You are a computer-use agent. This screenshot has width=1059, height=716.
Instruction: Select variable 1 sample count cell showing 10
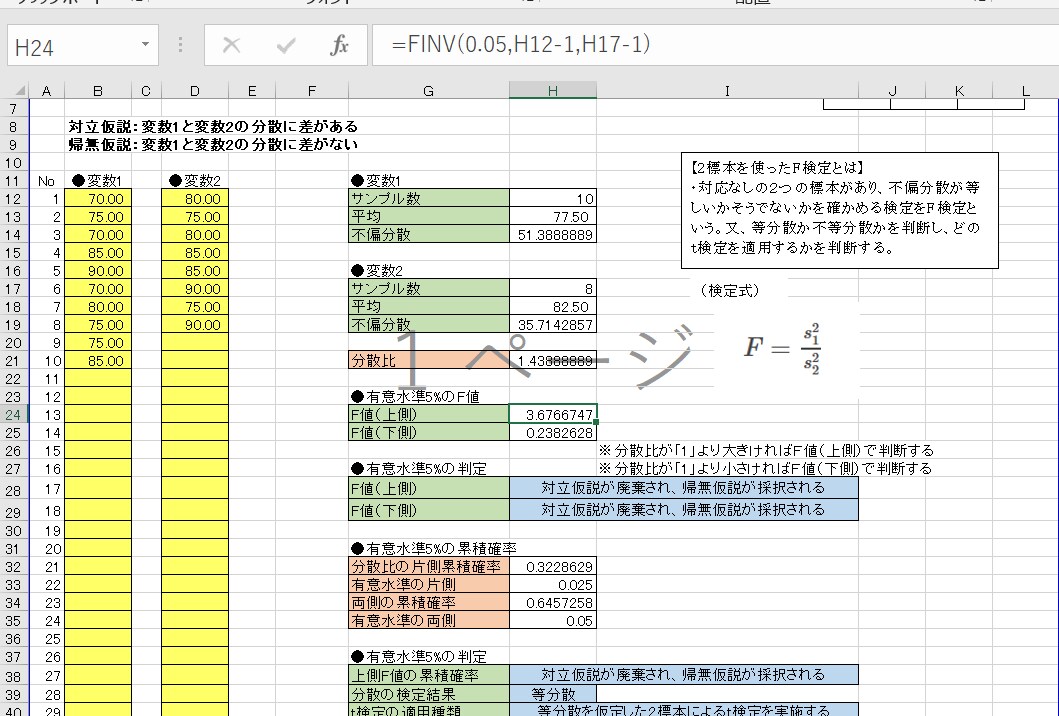pos(552,199)
